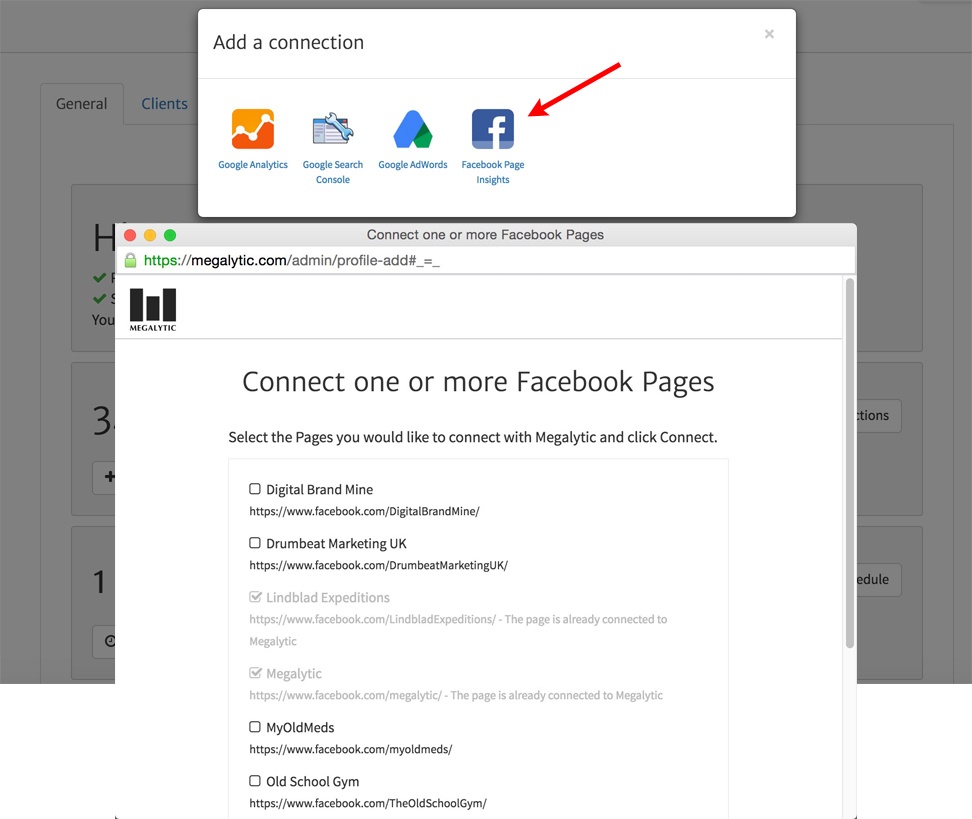This screenshot has height=819, width=972.
Task: Select the Old School Gym checkbox
Action: pos(255,781)
